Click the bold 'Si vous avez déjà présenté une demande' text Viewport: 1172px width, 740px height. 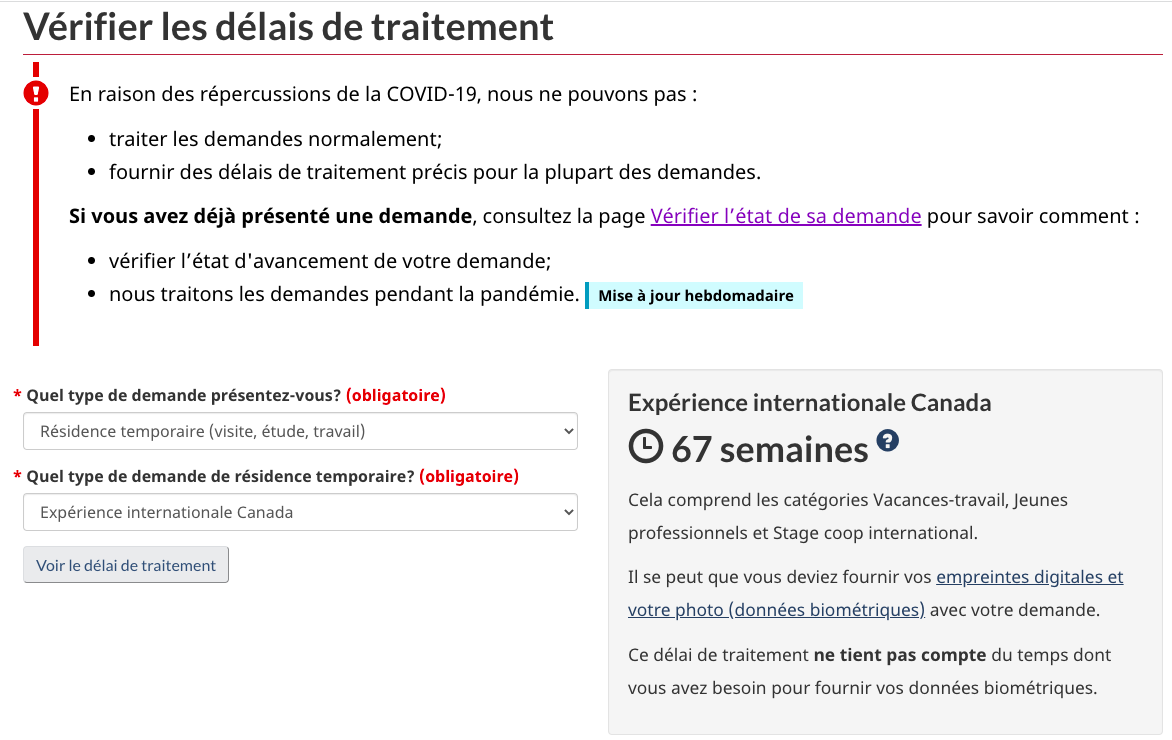click(270, 215)
